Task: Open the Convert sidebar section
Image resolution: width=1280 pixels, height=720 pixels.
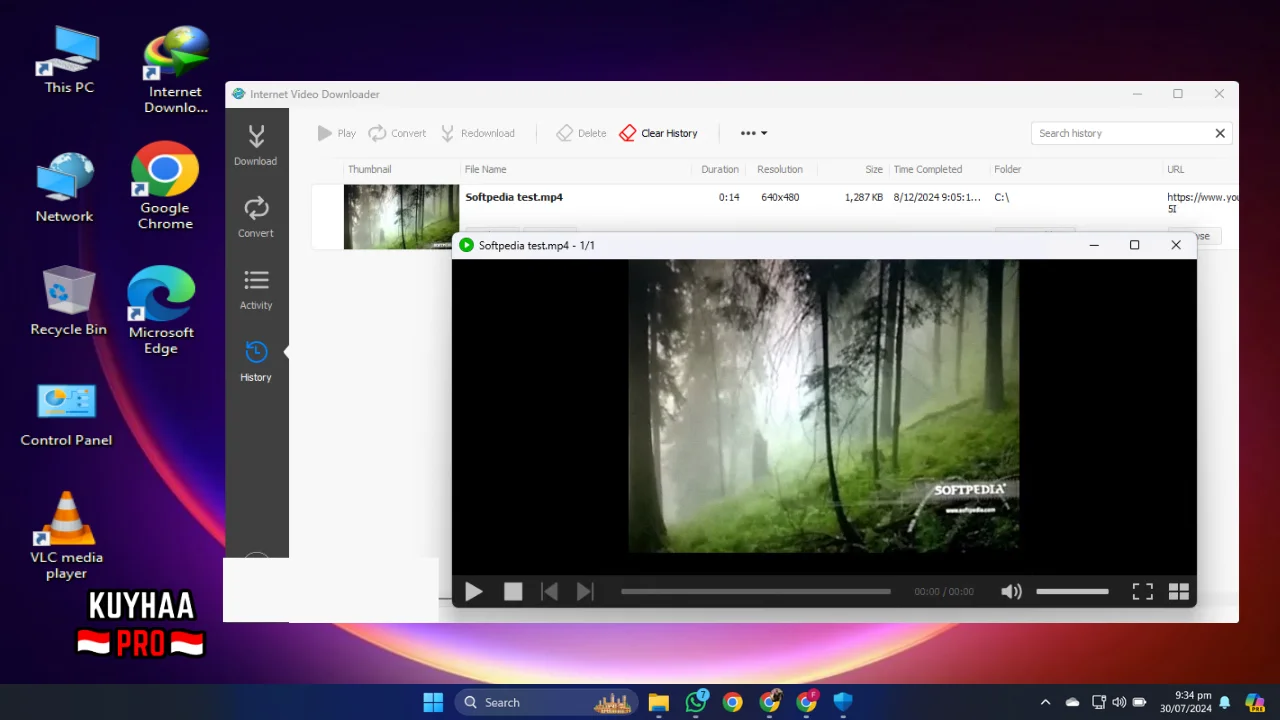Action: (256, 217)
